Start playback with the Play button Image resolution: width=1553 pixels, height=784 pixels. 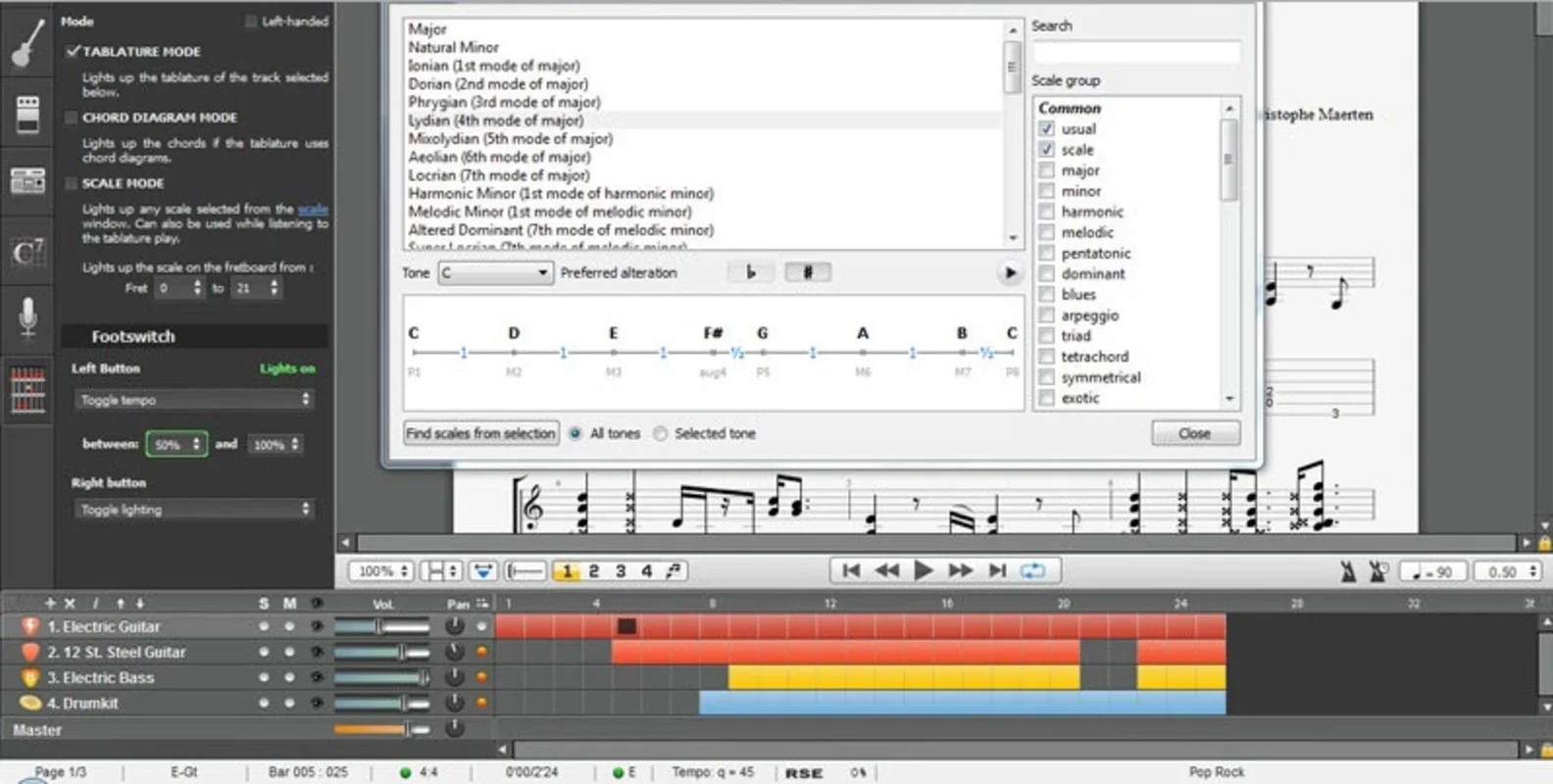click(x=923, y=570)
